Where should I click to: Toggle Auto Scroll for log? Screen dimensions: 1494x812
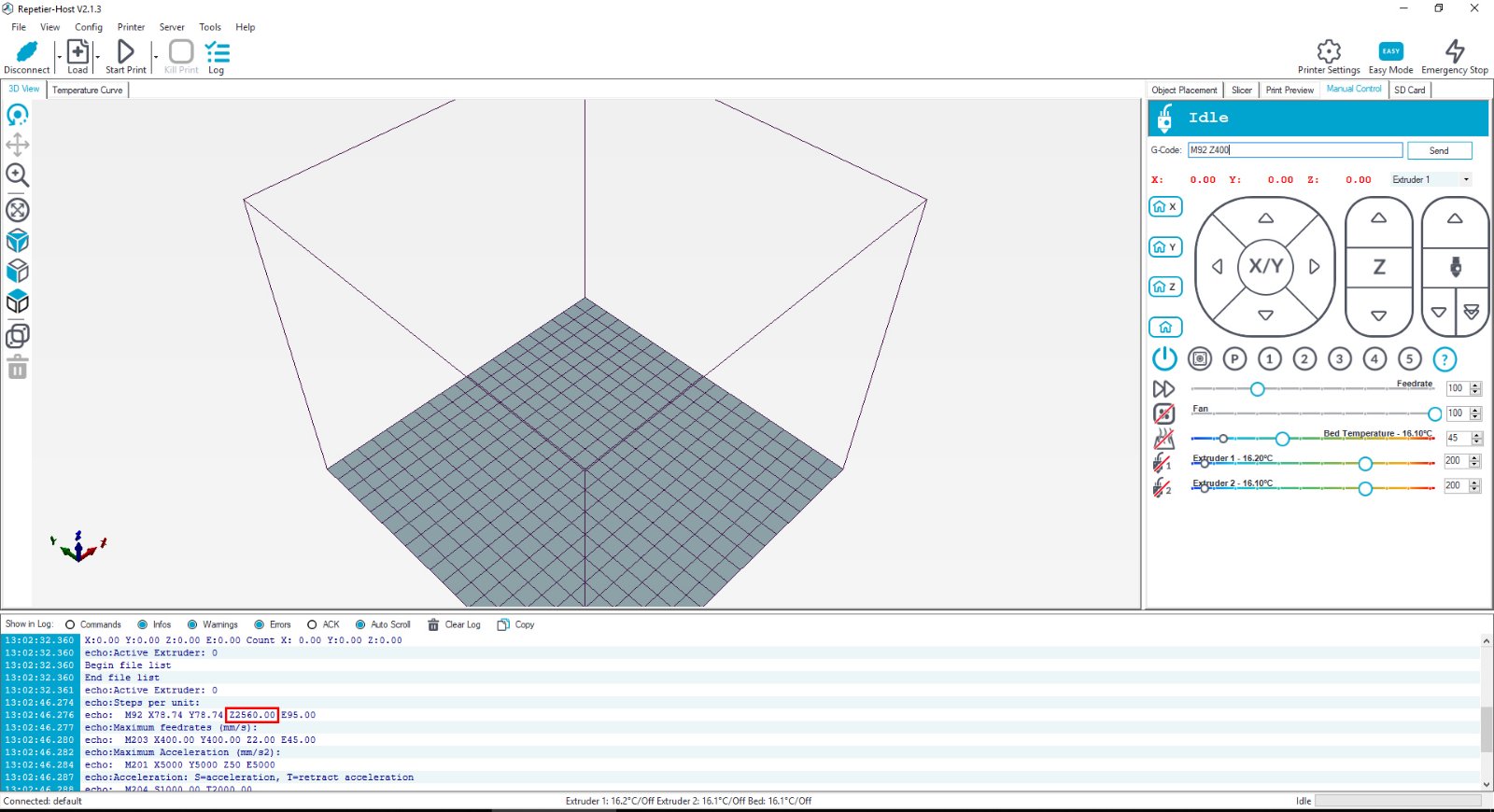click(360, 625)
